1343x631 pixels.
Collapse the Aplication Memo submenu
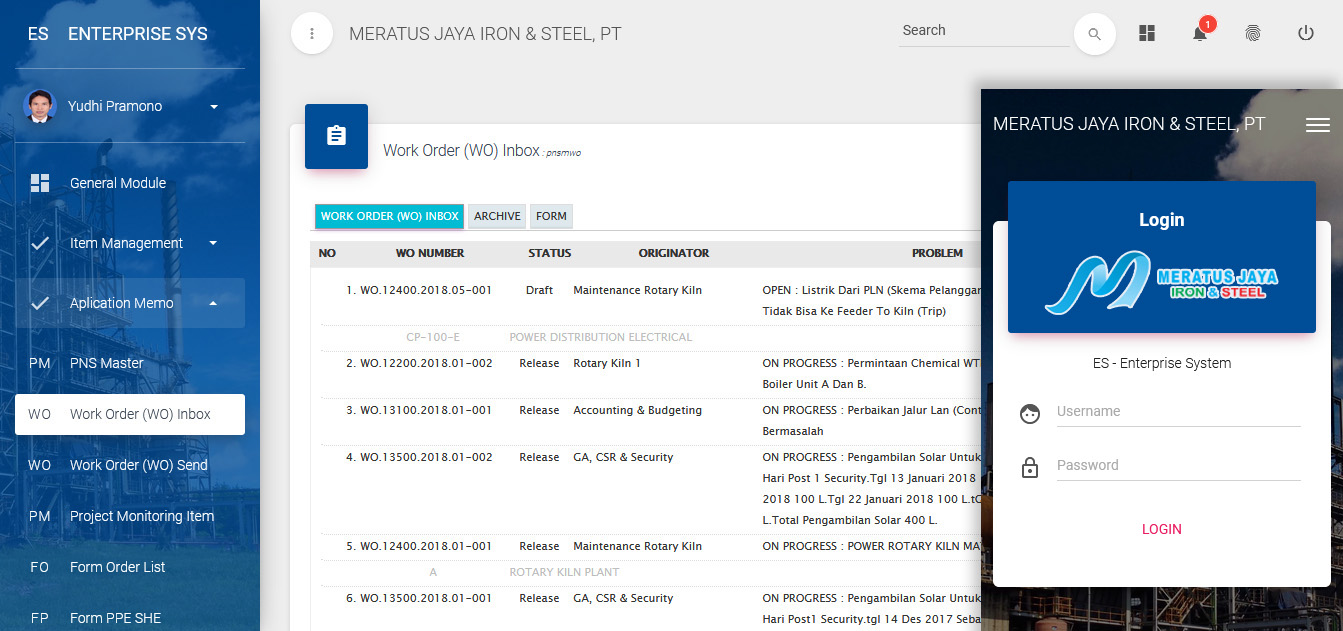(x=213, y=303)
